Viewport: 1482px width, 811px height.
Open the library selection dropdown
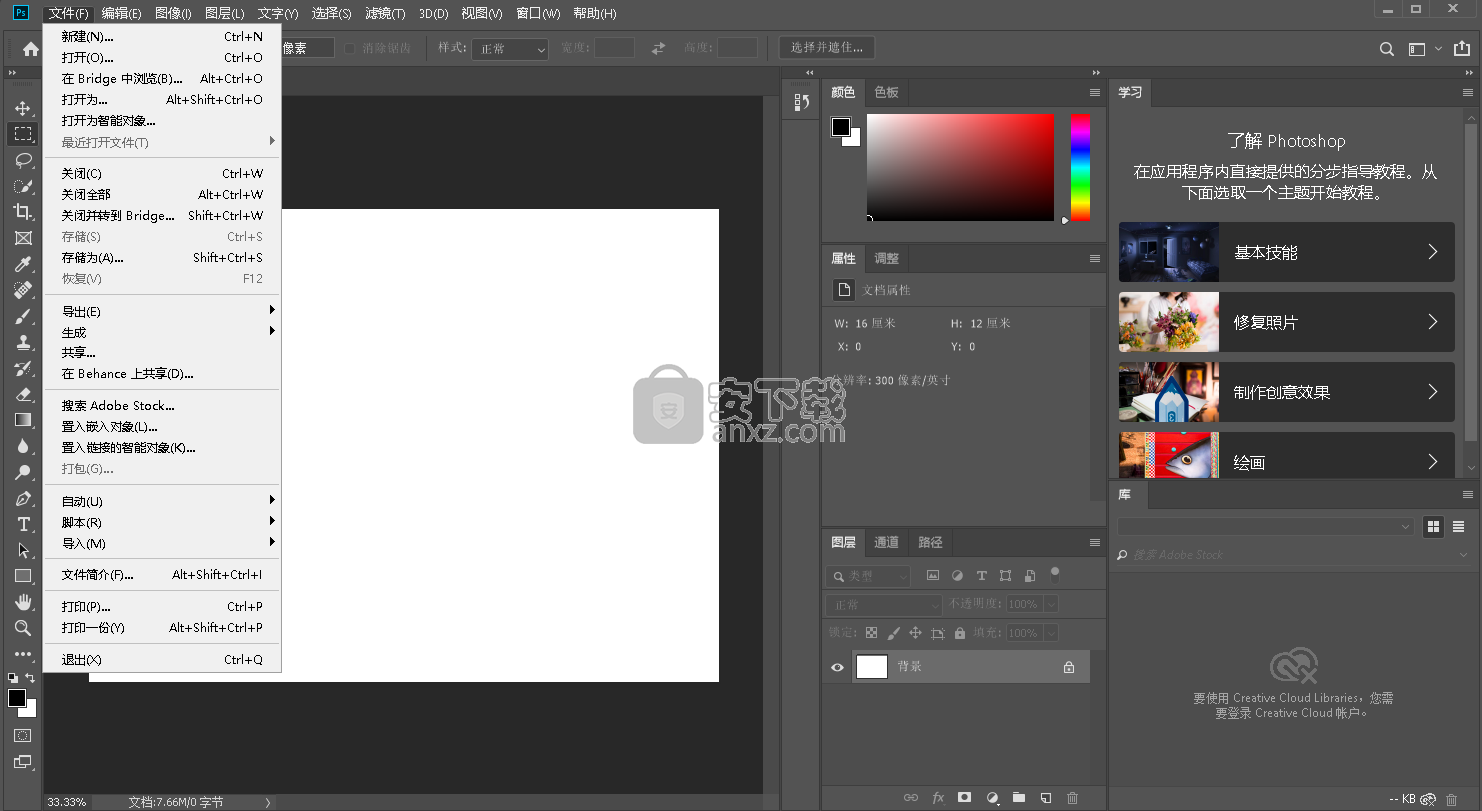coord(1265,526)
